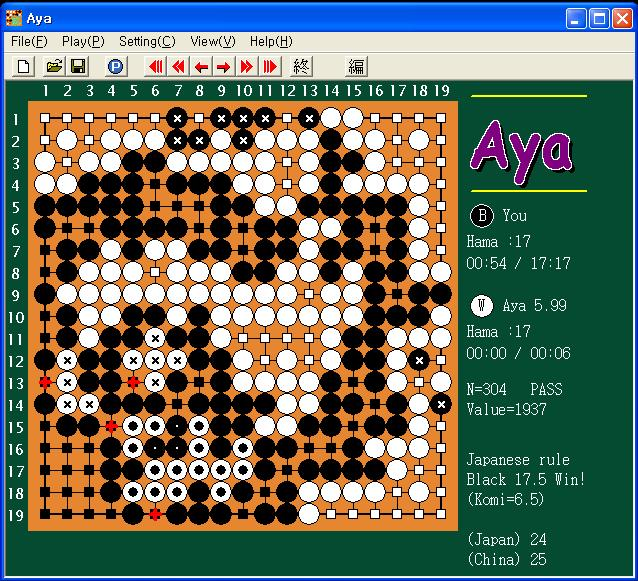Open the File(F) menu
The image size is (638, 581).
click(x=29, y=42)
